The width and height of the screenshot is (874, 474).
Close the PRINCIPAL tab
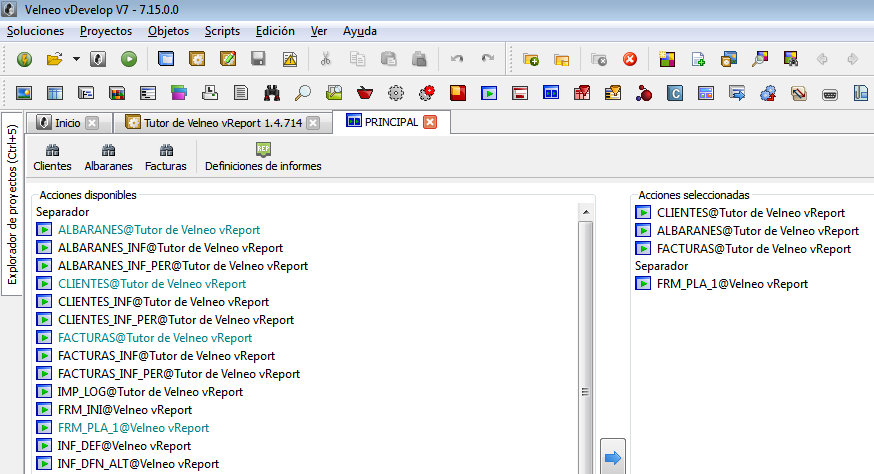point(430,122)
